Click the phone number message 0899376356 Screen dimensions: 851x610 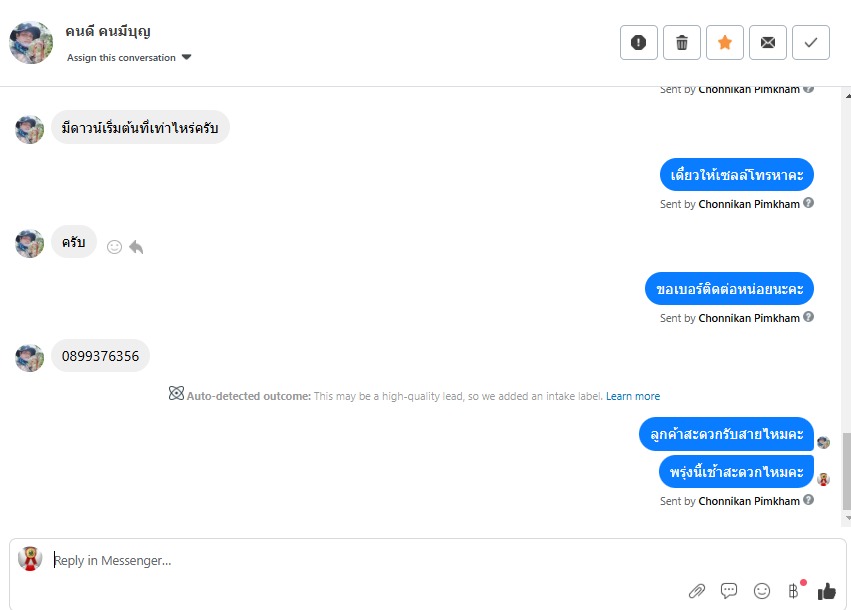[100, 356]
